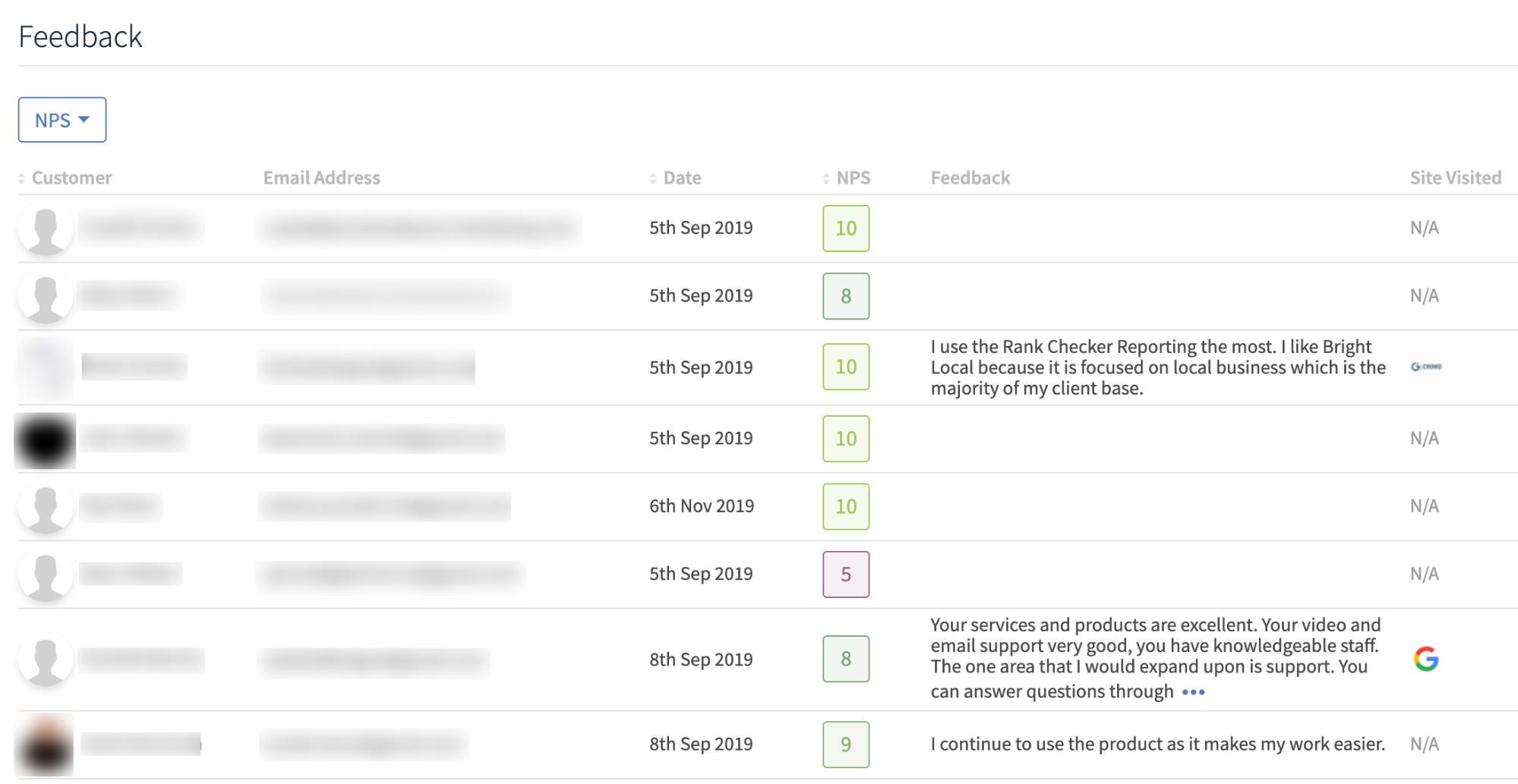Click the avatar beside the score of 5
1518x784 pixels.
tap(45, 575)
